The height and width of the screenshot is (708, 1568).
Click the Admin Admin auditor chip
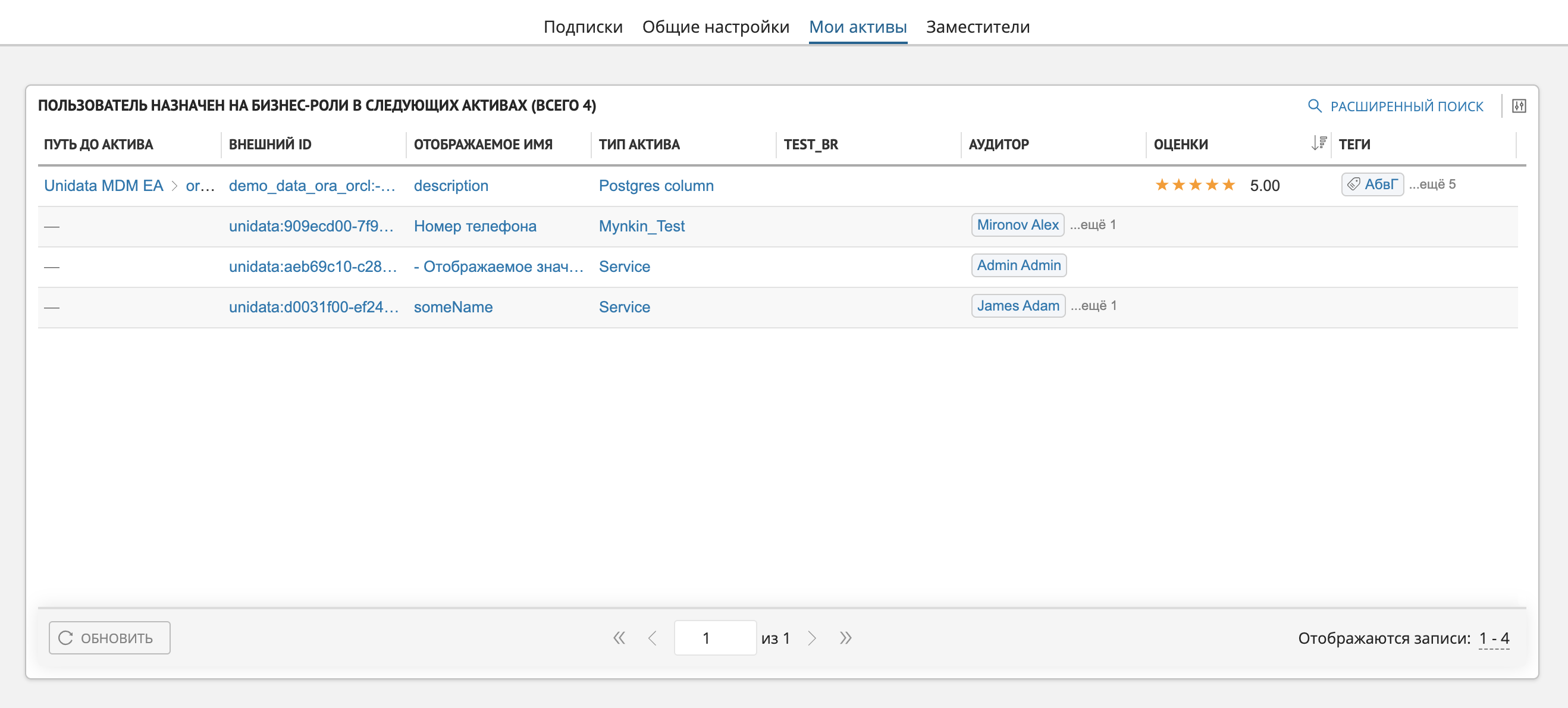pyautogui.click(x=1018, y=265)
